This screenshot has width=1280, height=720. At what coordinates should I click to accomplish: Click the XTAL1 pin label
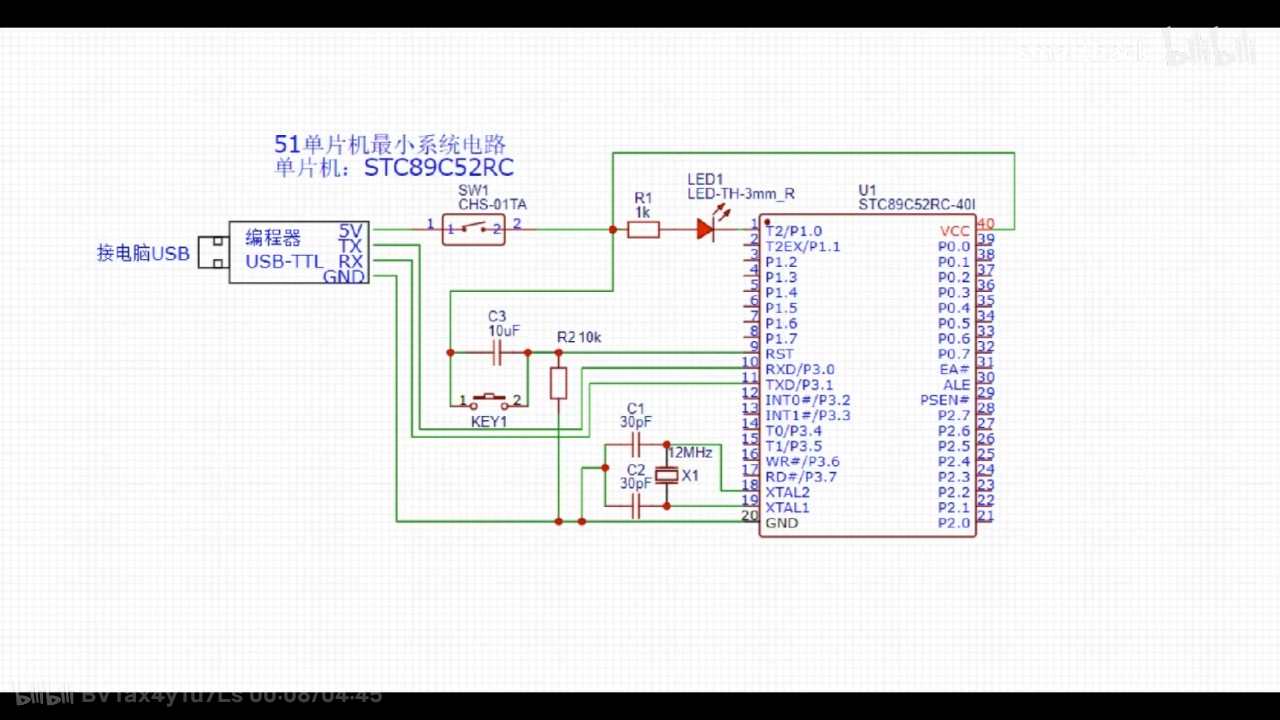coord(788,508)
